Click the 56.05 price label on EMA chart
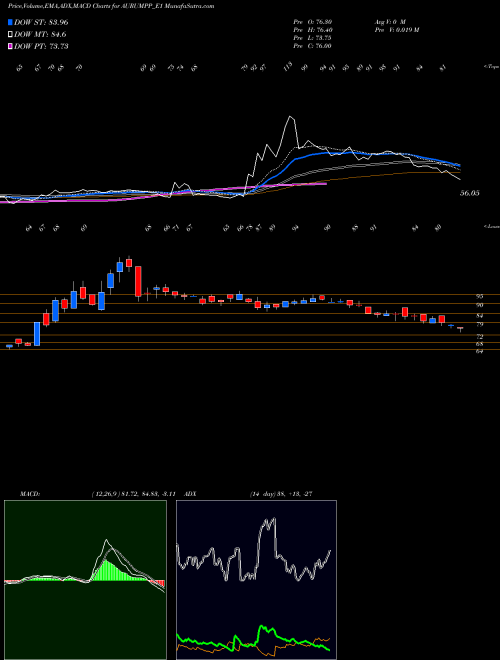The height and width of the screenshot is (660, 500). (470, 193)
